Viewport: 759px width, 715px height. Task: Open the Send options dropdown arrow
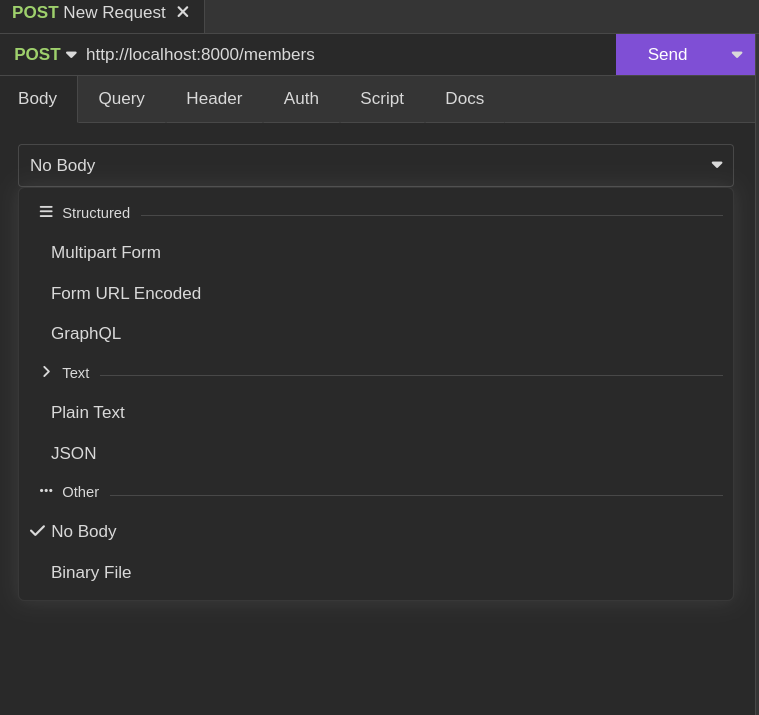coord(737,54)
